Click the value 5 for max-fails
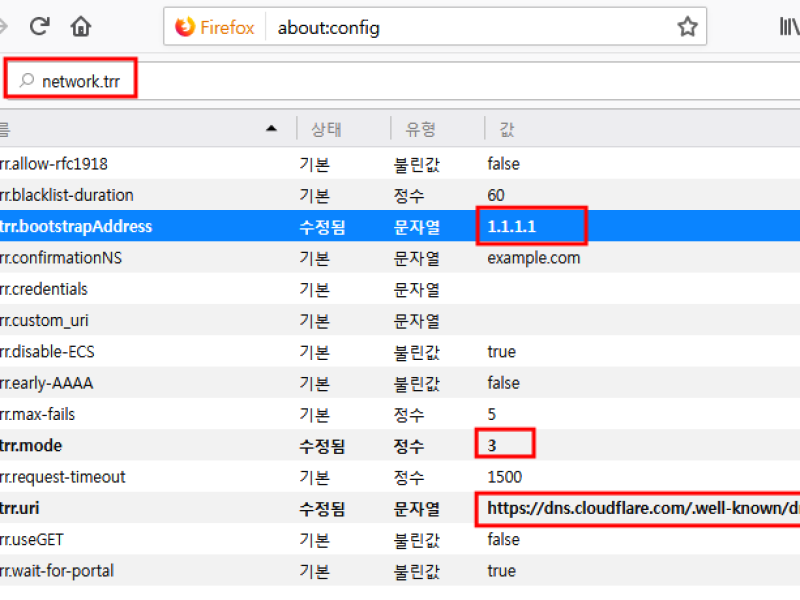800x600 pixels. (492, 414)
